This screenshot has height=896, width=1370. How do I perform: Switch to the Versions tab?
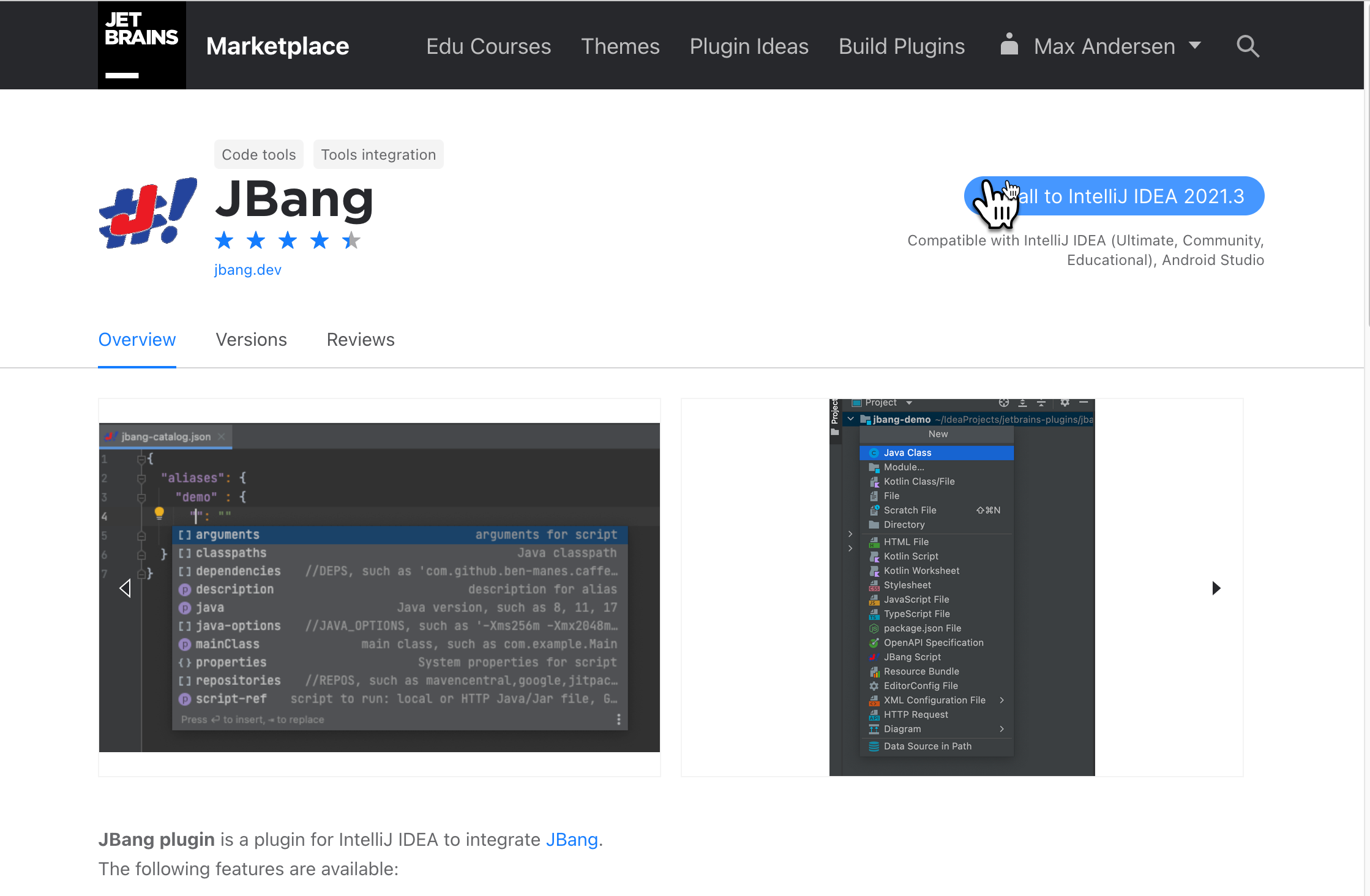251,340
